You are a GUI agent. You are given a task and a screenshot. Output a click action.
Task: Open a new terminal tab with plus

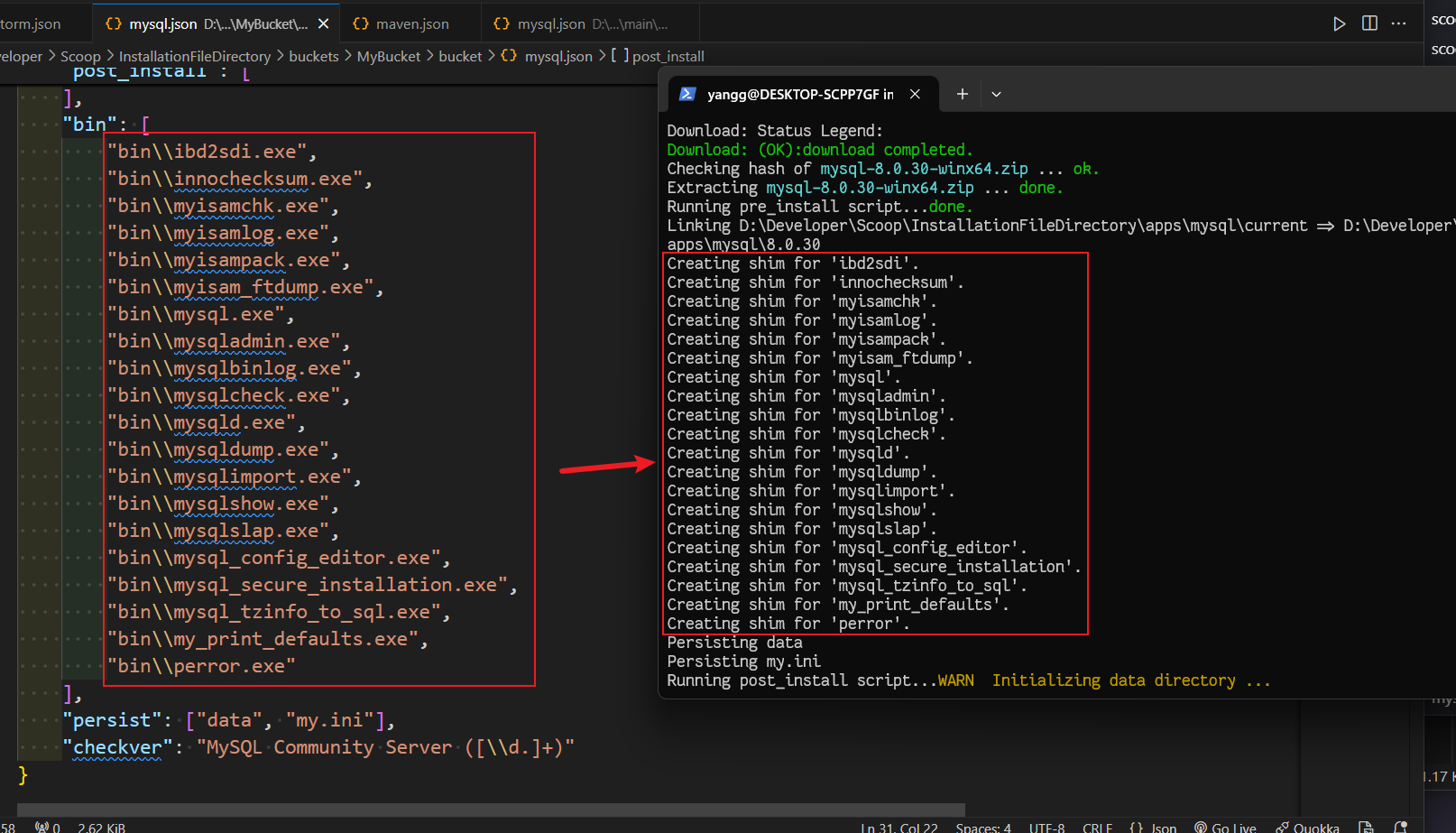(963, 94)
